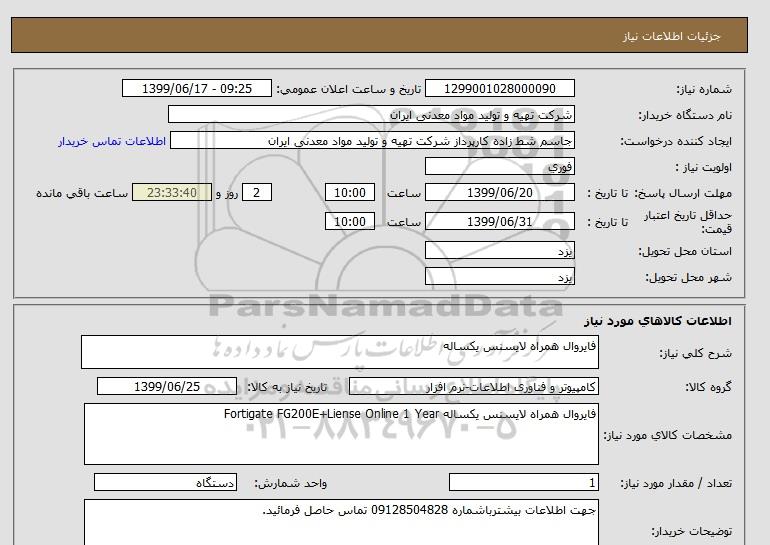Click the ایجاد کننده درخواست label
The height and width of the screenshot is (545, 770).
click(676, 141)
